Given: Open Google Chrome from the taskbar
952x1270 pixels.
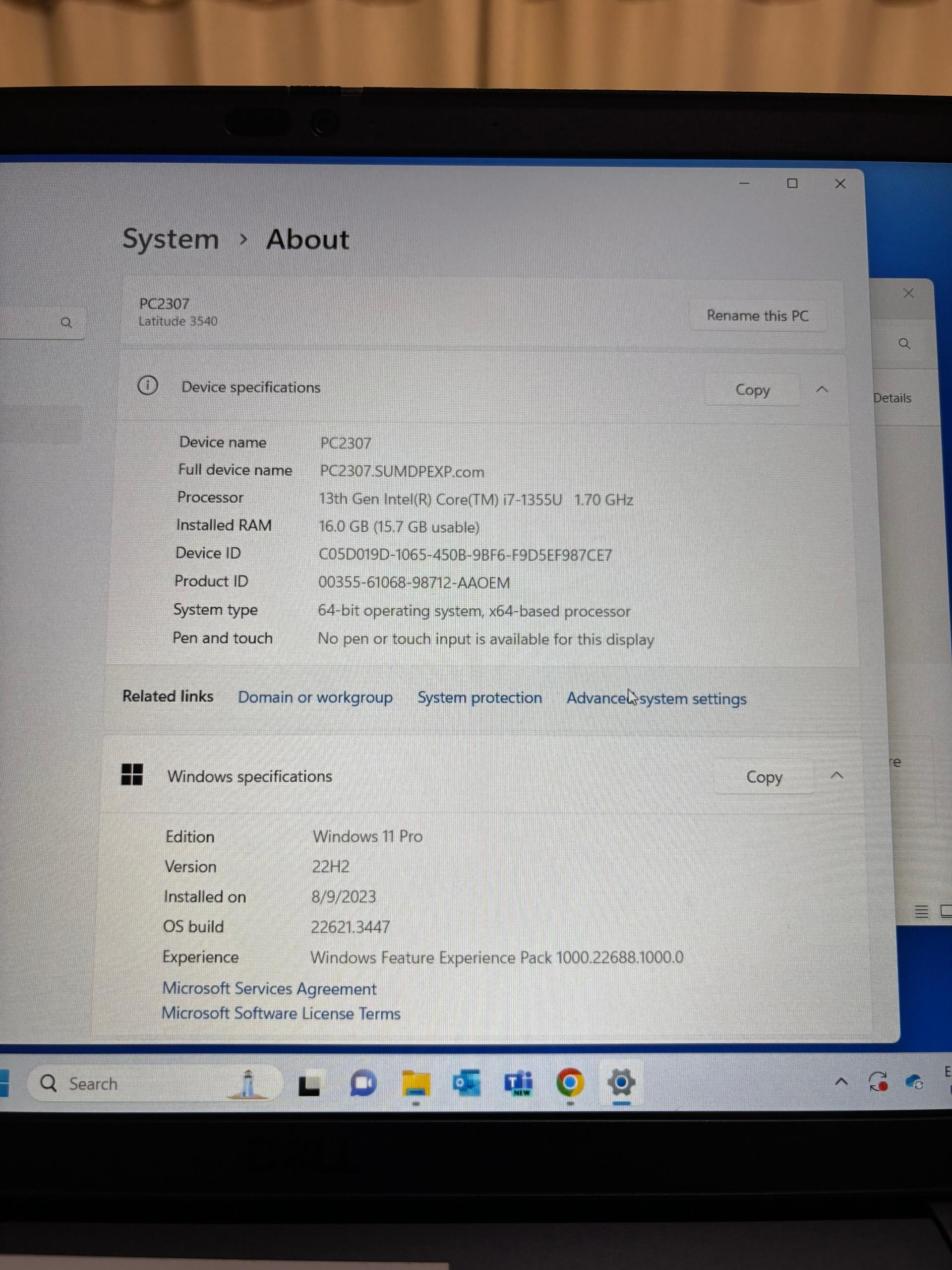Looking at the screenshot, I should click(x=570, y=1083).
